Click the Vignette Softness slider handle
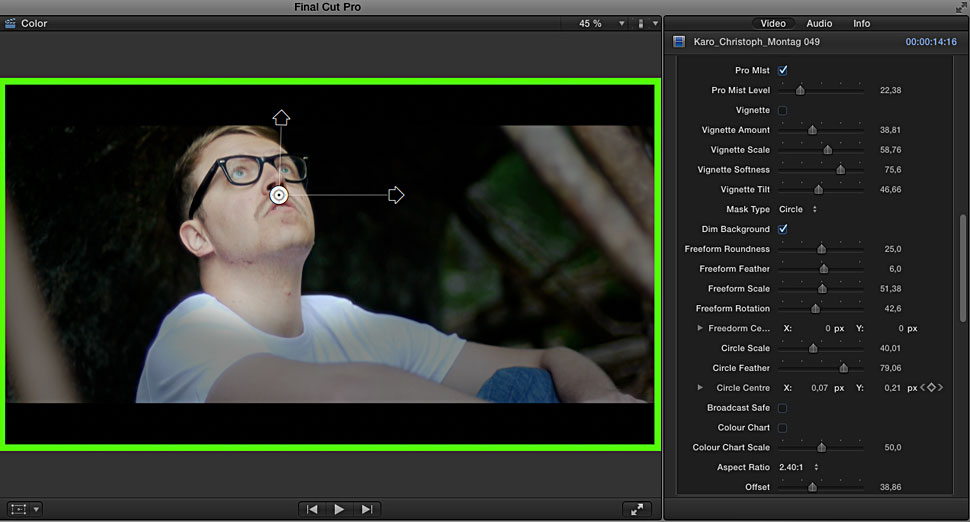970x522 pixels. tap(840, 170)
